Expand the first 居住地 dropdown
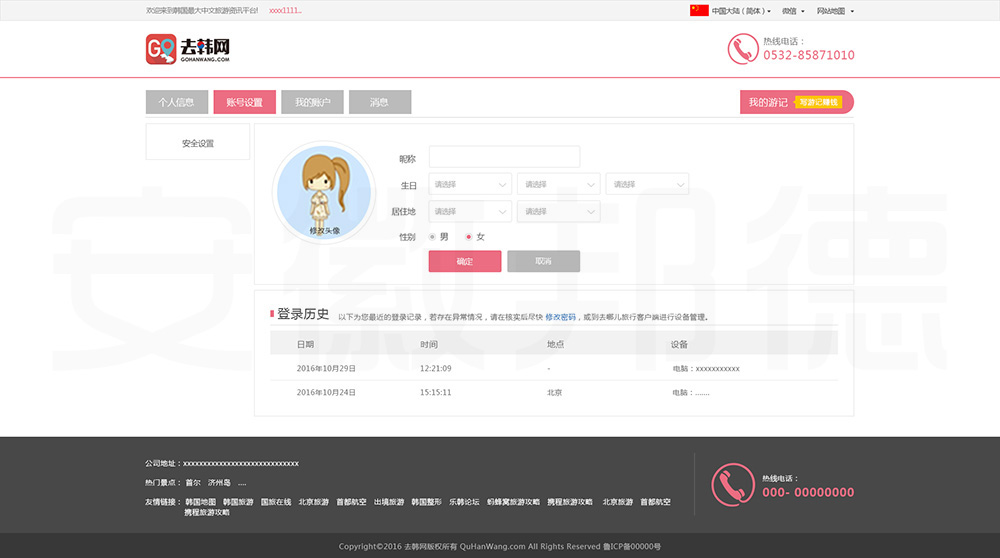This screenshot has width=1000, height=558. pyautogui.click(x=470, y=211)
